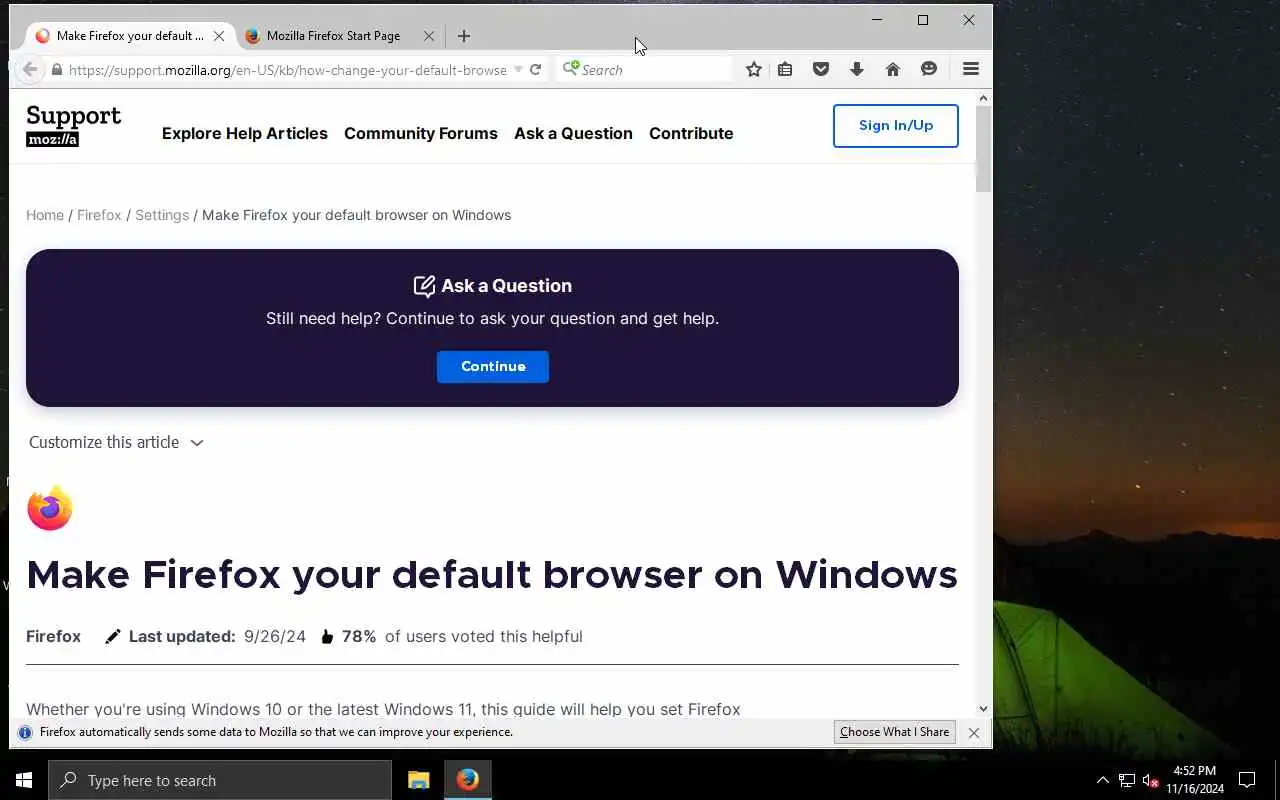This screenshot has width=1280, height=800.
Task: Close the Mozilla Firefox Start Page tab
Action: pos(429,36)
